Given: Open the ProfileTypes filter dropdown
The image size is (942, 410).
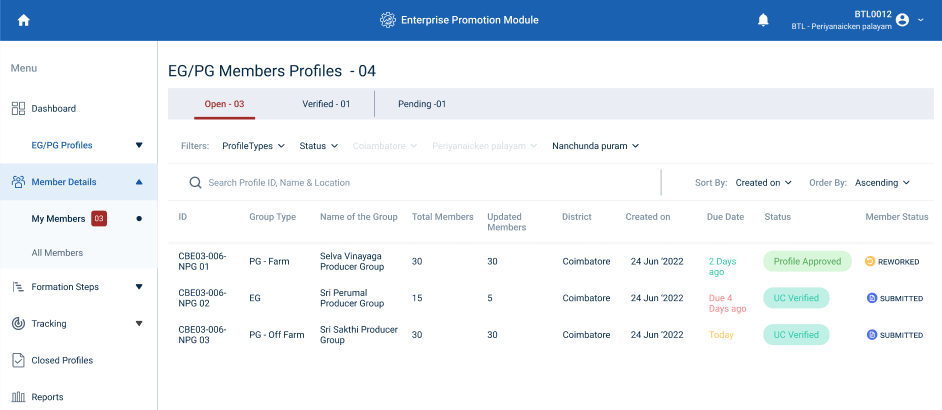Looking at the screenshot, I should (x=253, y=146).
